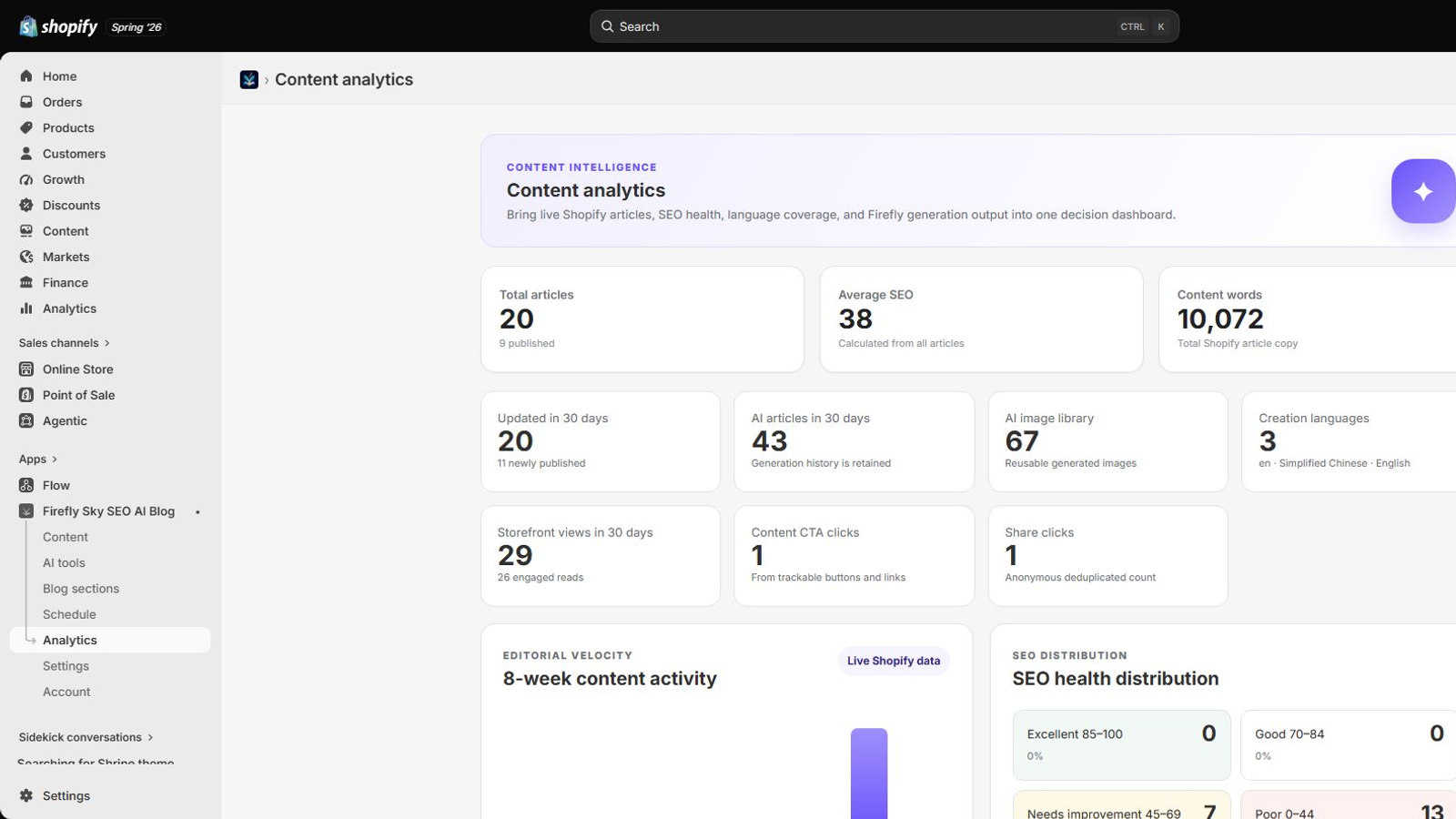Click the 8-week content activity heading
The width and height of the screenshot is (1456, 819).
610,679
